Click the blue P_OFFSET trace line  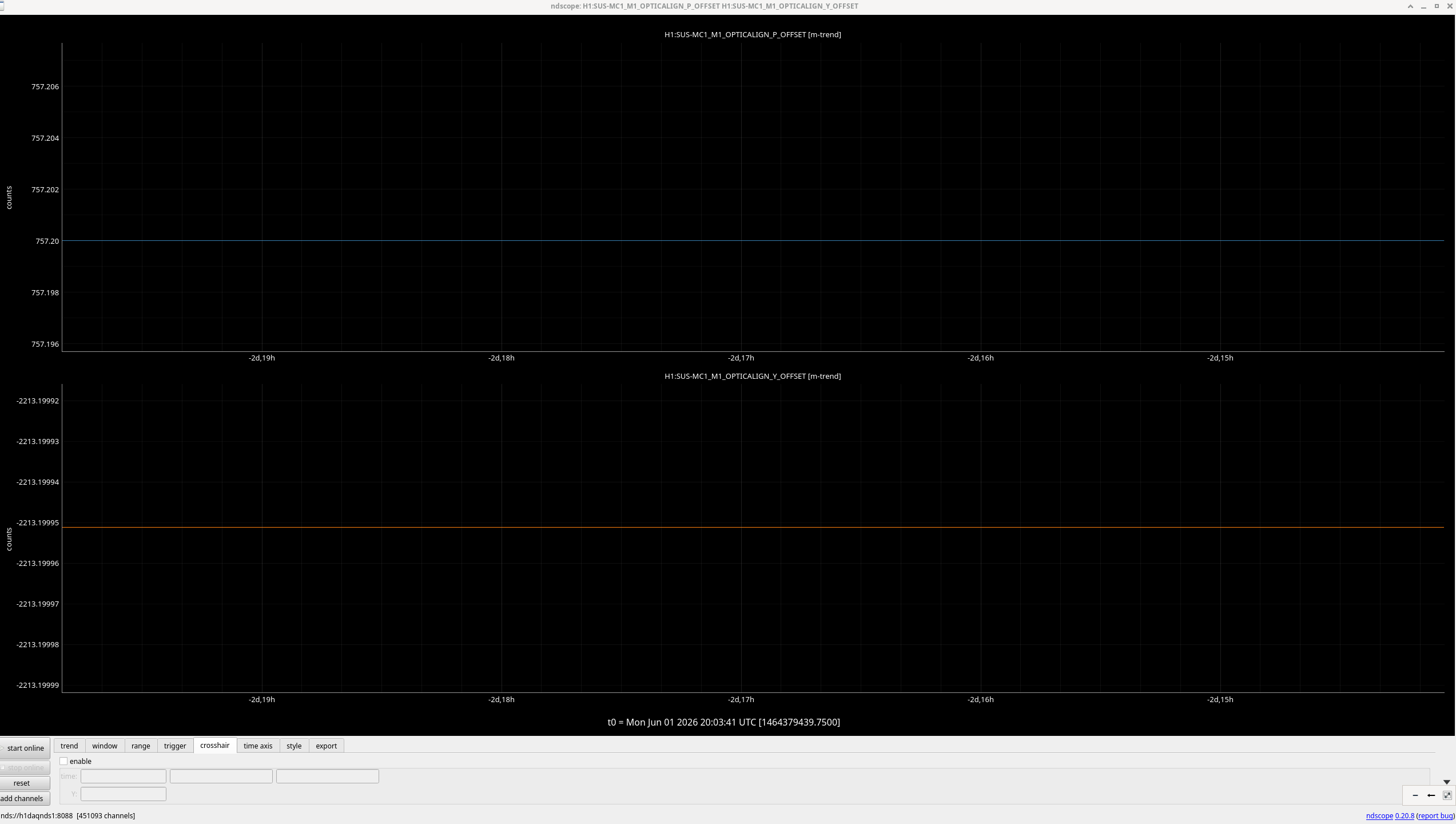coord(753,241)
